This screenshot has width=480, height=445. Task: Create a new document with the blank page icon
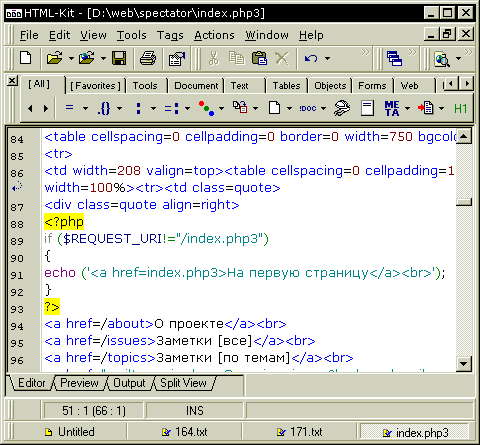pyautogui.click(x=26, y=58)
